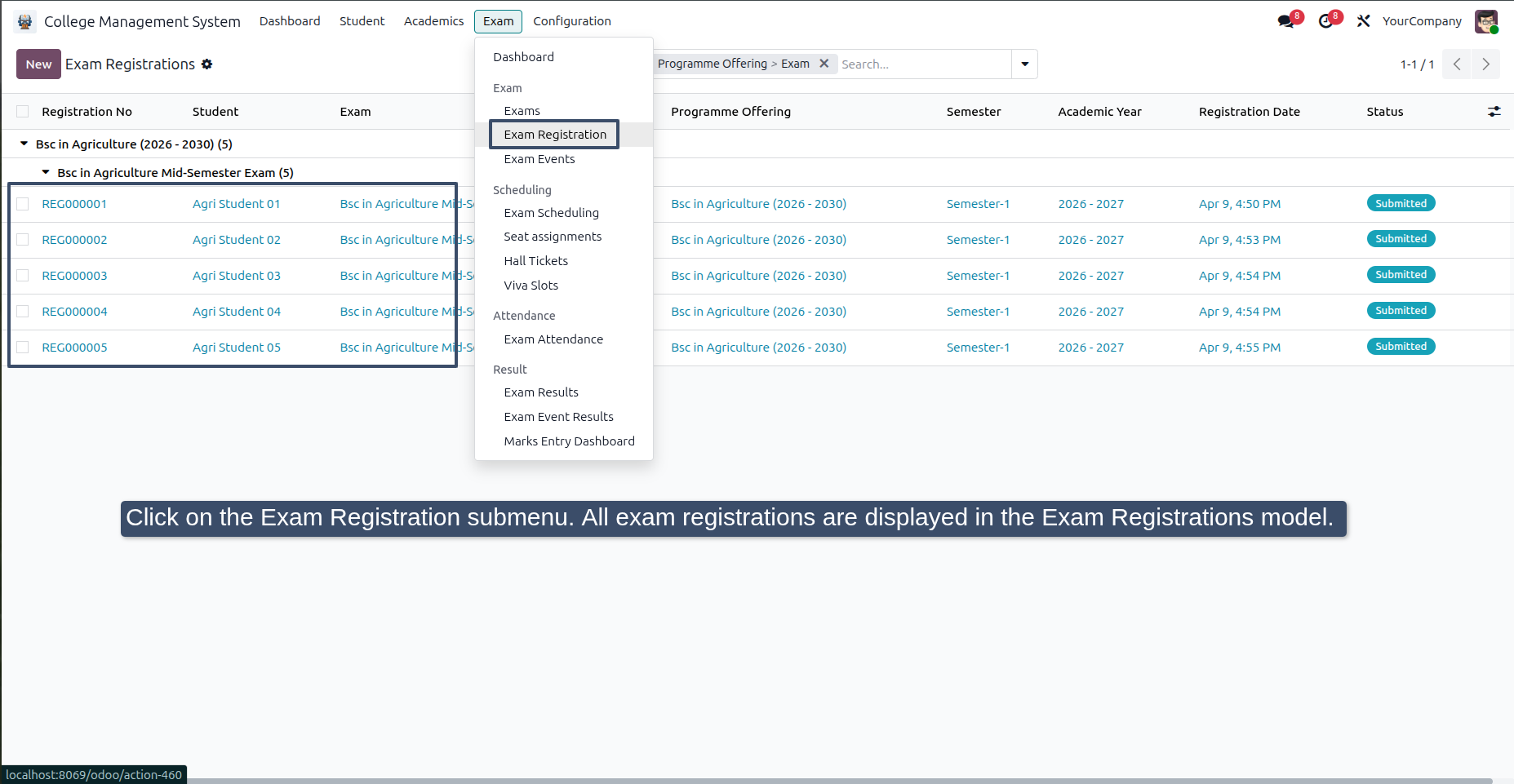Sort by the Registration Date column header
The image size is (1514, 784).
[1250, 112]
